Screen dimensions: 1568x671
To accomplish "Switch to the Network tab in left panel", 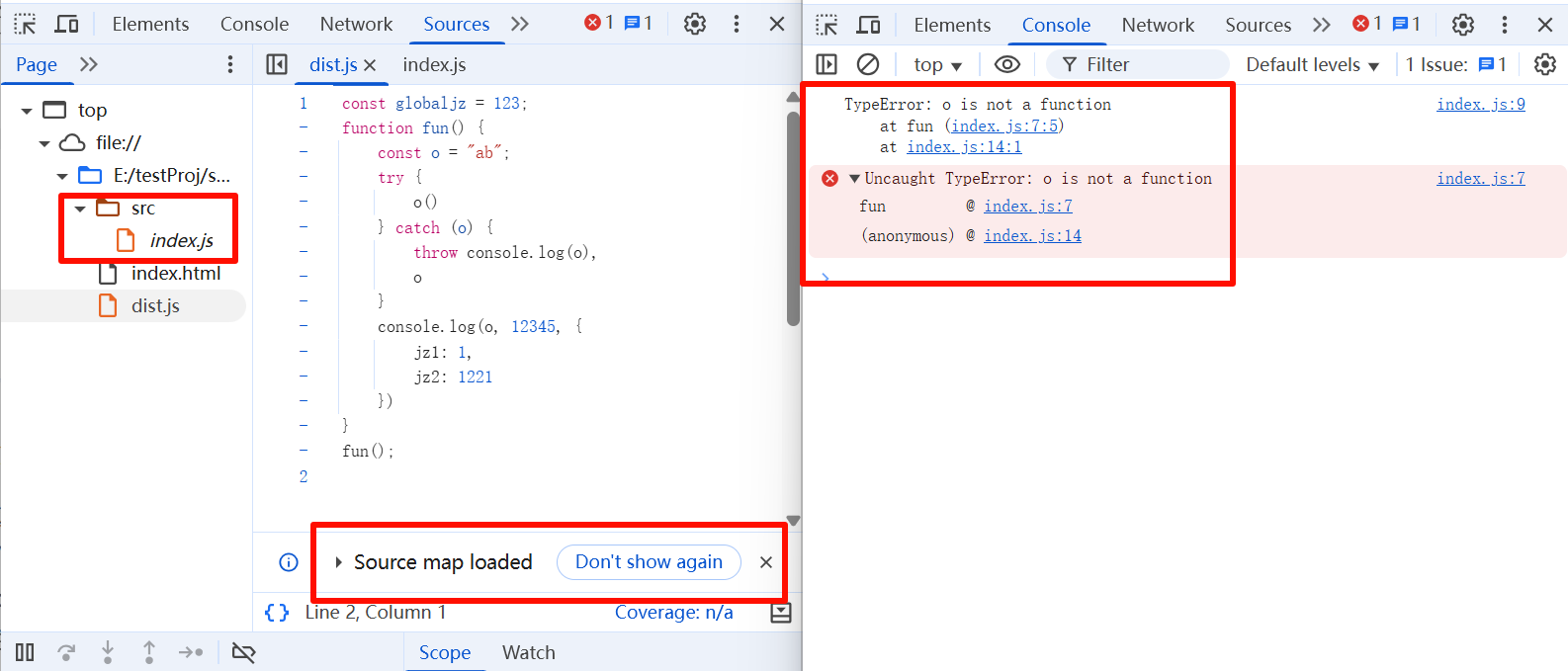I will (x=356, y=24).
